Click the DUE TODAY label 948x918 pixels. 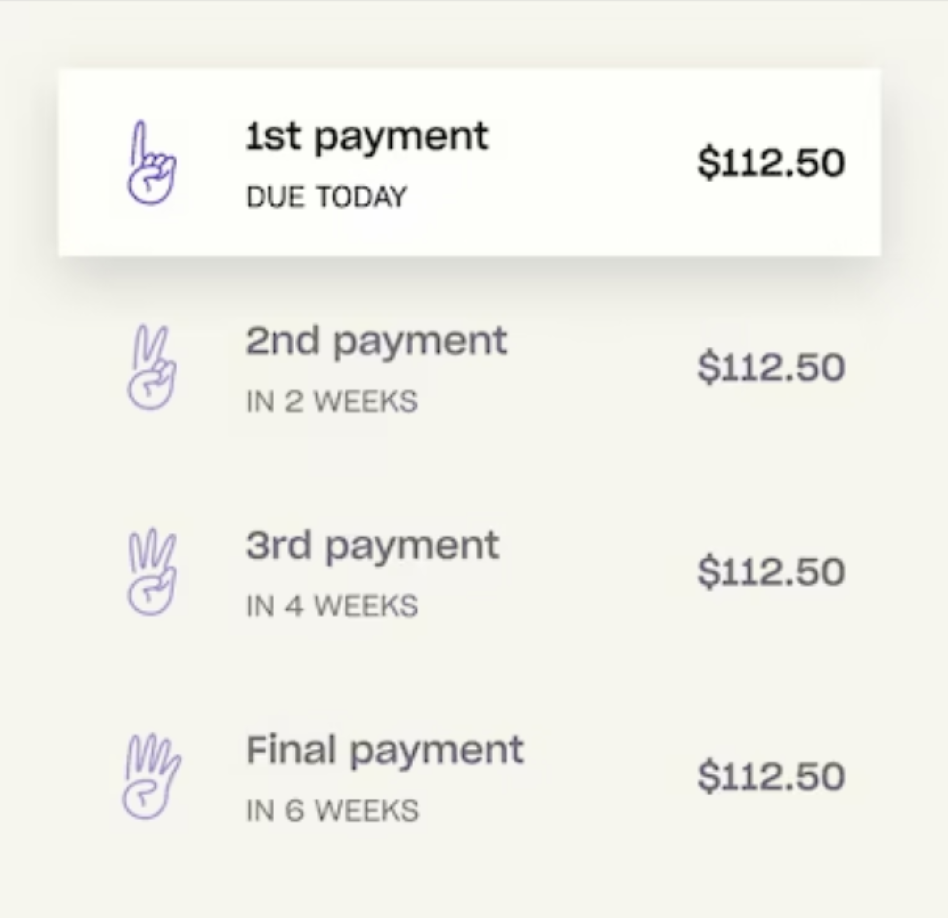tap(326, 197)
